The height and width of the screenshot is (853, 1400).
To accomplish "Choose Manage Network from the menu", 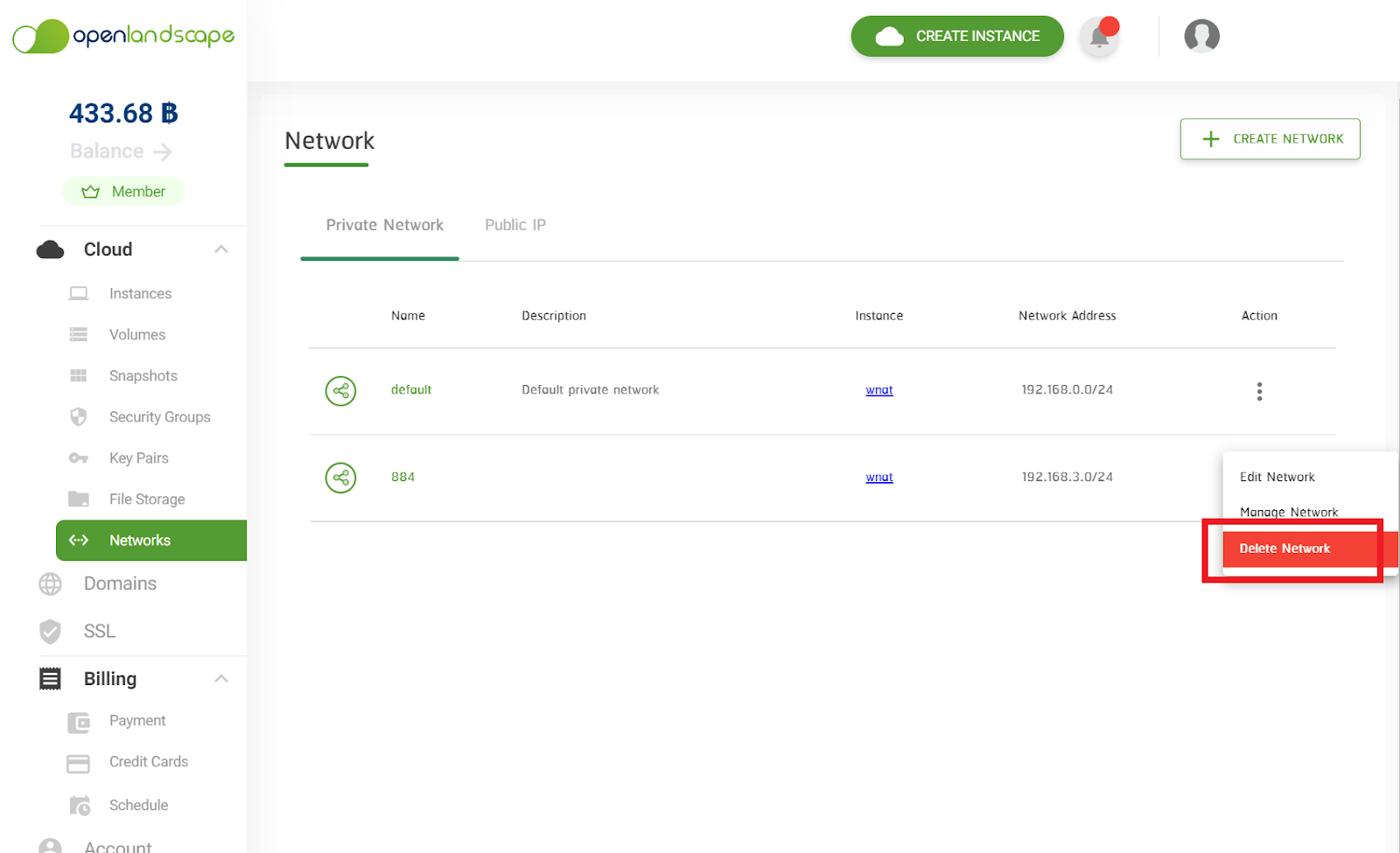I will 1289,513.
